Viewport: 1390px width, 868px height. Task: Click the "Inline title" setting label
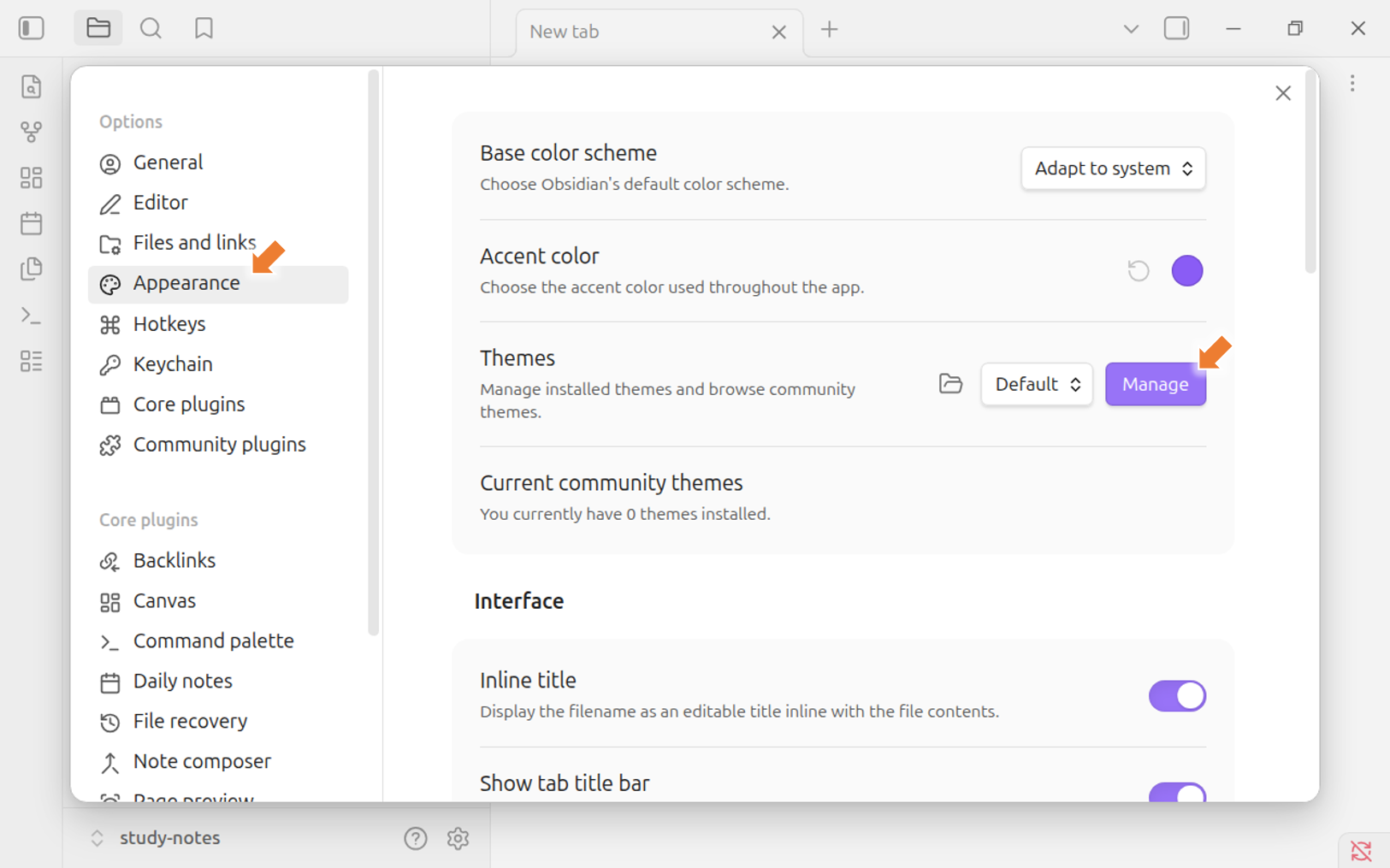point(528,680)
